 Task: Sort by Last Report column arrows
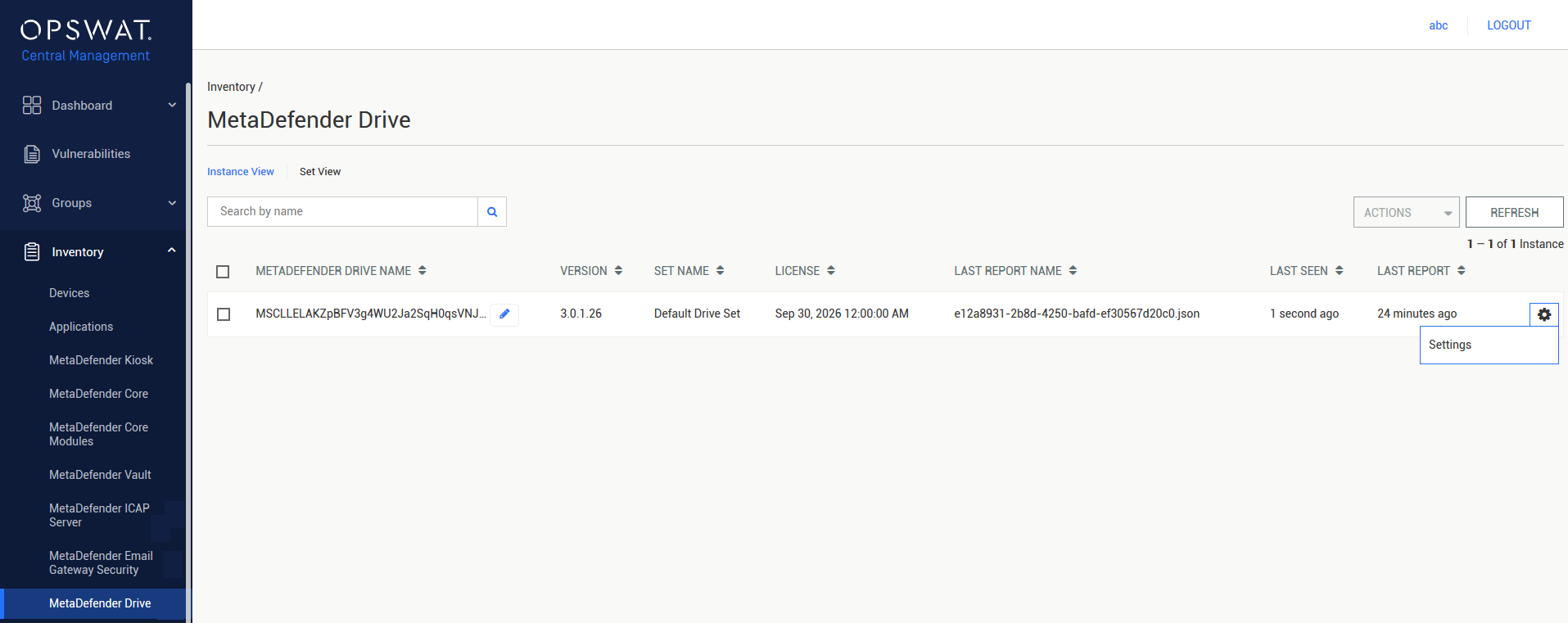click(1462, 271)
